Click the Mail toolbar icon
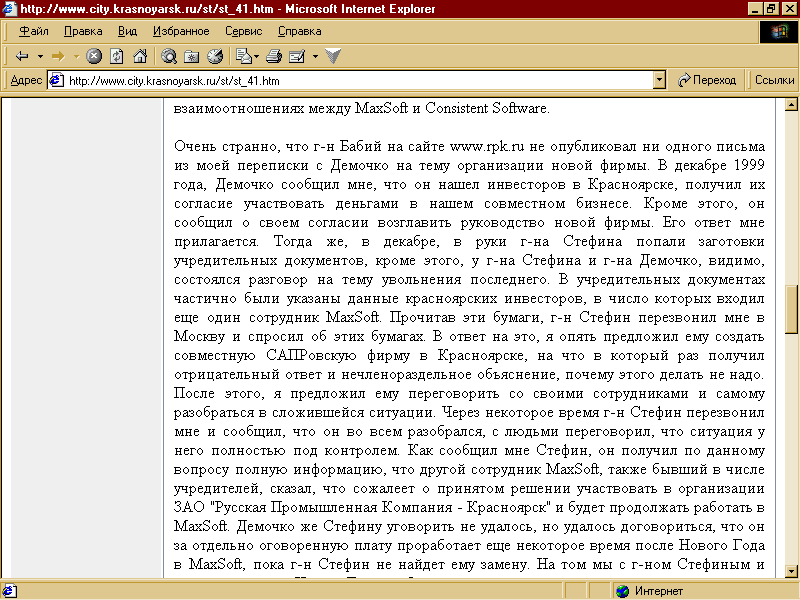 (x=244, y=56)
